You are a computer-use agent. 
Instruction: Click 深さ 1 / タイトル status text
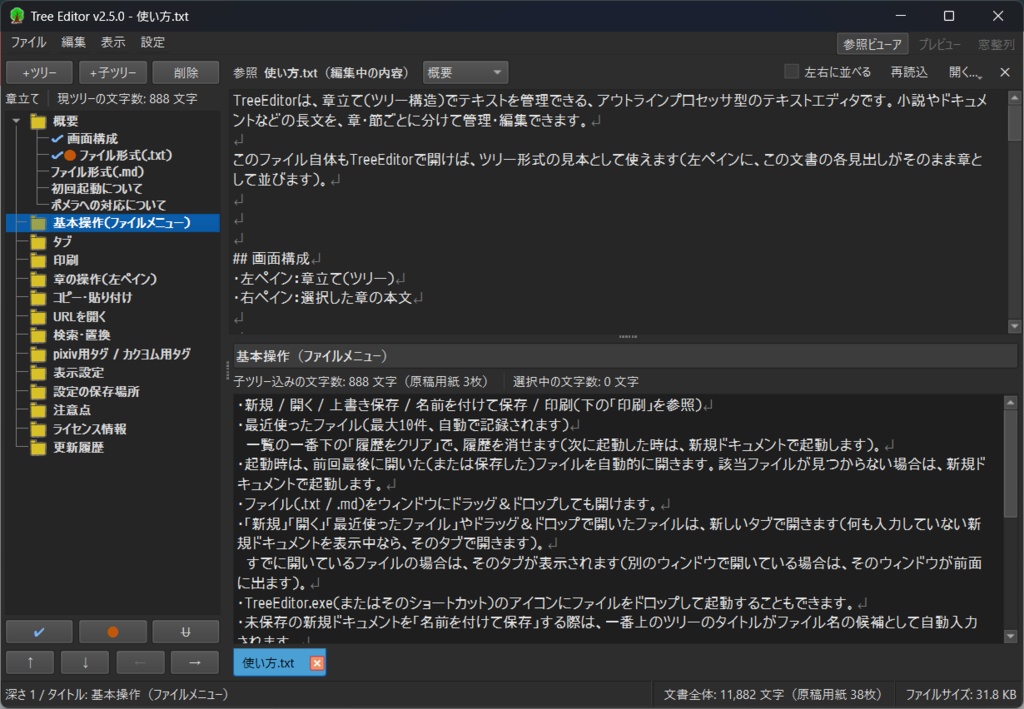pos(118,695)
